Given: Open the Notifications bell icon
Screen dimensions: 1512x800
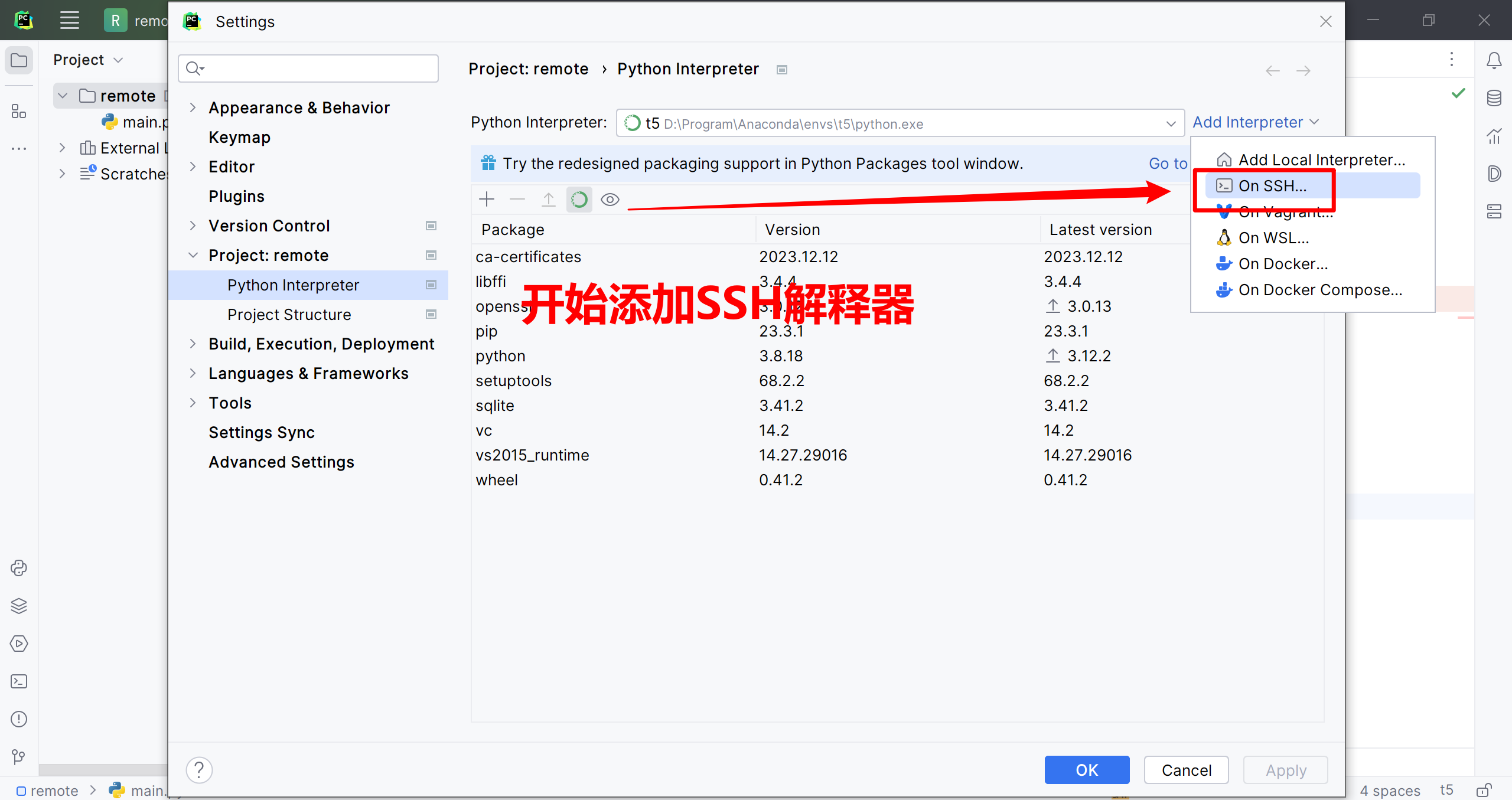Looking at the screenshot, I should pyautogui.click(x=1494, y=60).
